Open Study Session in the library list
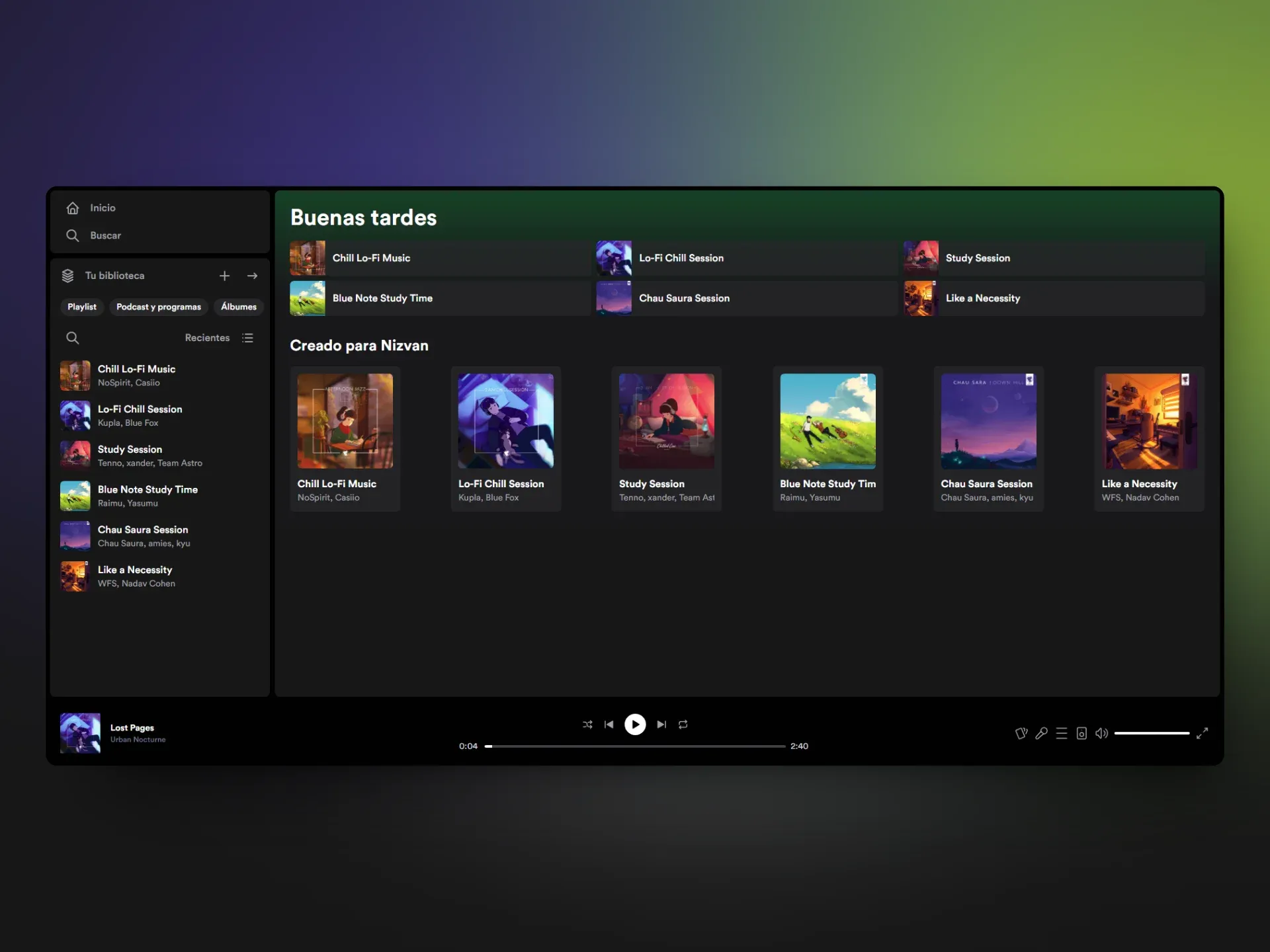 coord(160,456)
